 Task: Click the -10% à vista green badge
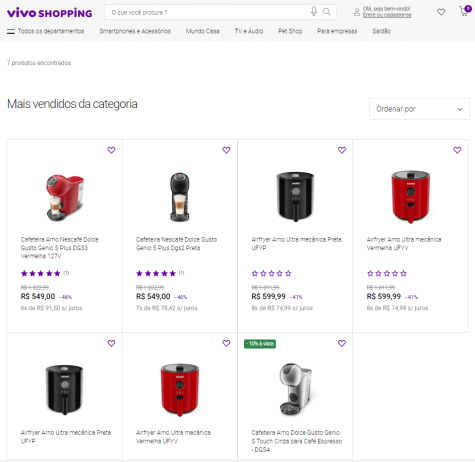coord(260,344)
